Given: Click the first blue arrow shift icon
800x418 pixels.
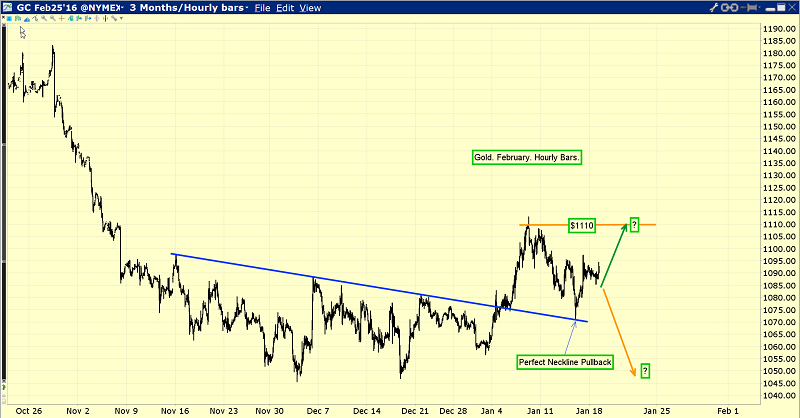Looking at the screenshot, I should [79, 18].
